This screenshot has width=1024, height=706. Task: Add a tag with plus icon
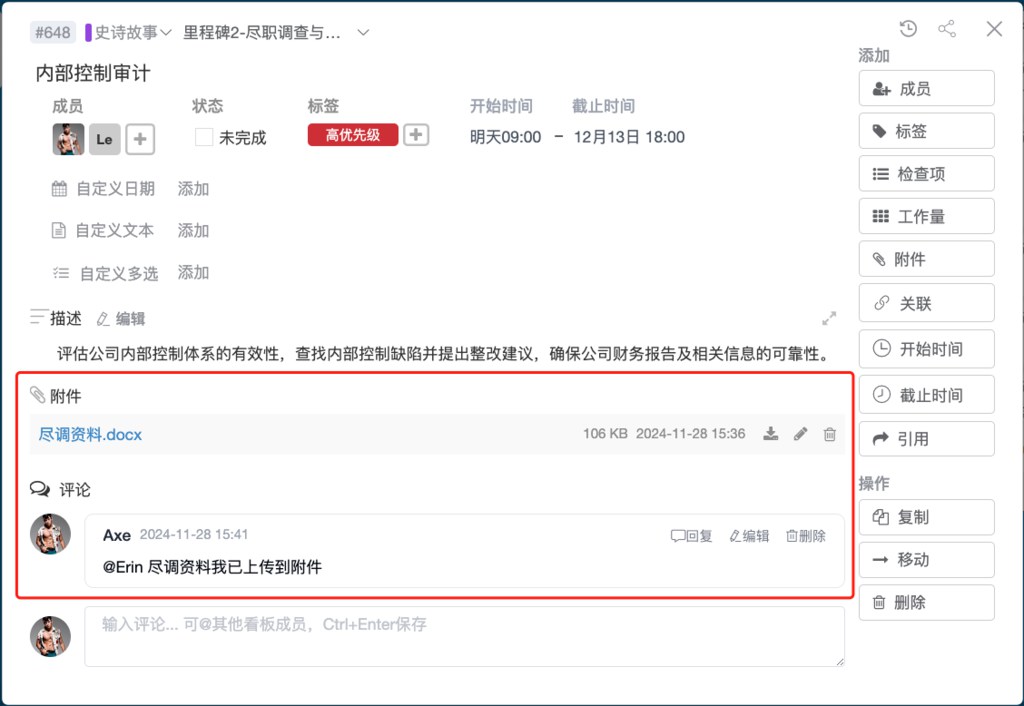click(416, 135)
